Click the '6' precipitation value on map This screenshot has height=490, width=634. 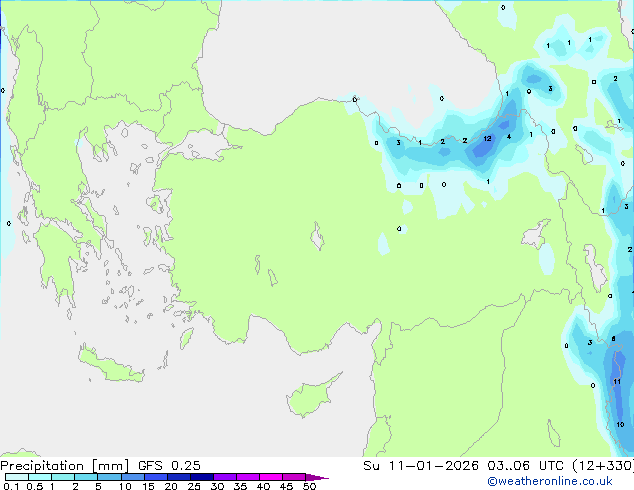(x=613, y=339)
